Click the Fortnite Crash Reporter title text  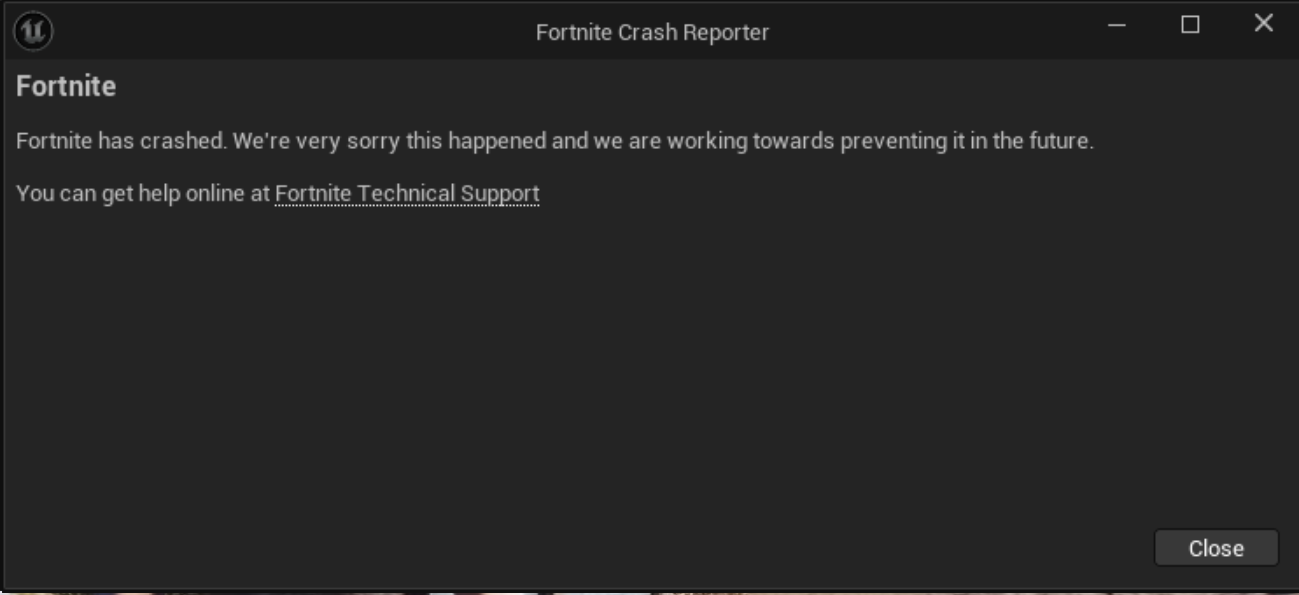[652, 32]
